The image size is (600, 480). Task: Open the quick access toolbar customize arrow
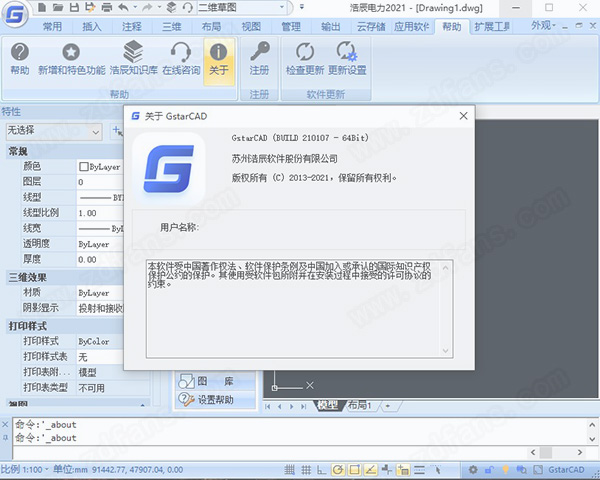(x=302, y=7)
